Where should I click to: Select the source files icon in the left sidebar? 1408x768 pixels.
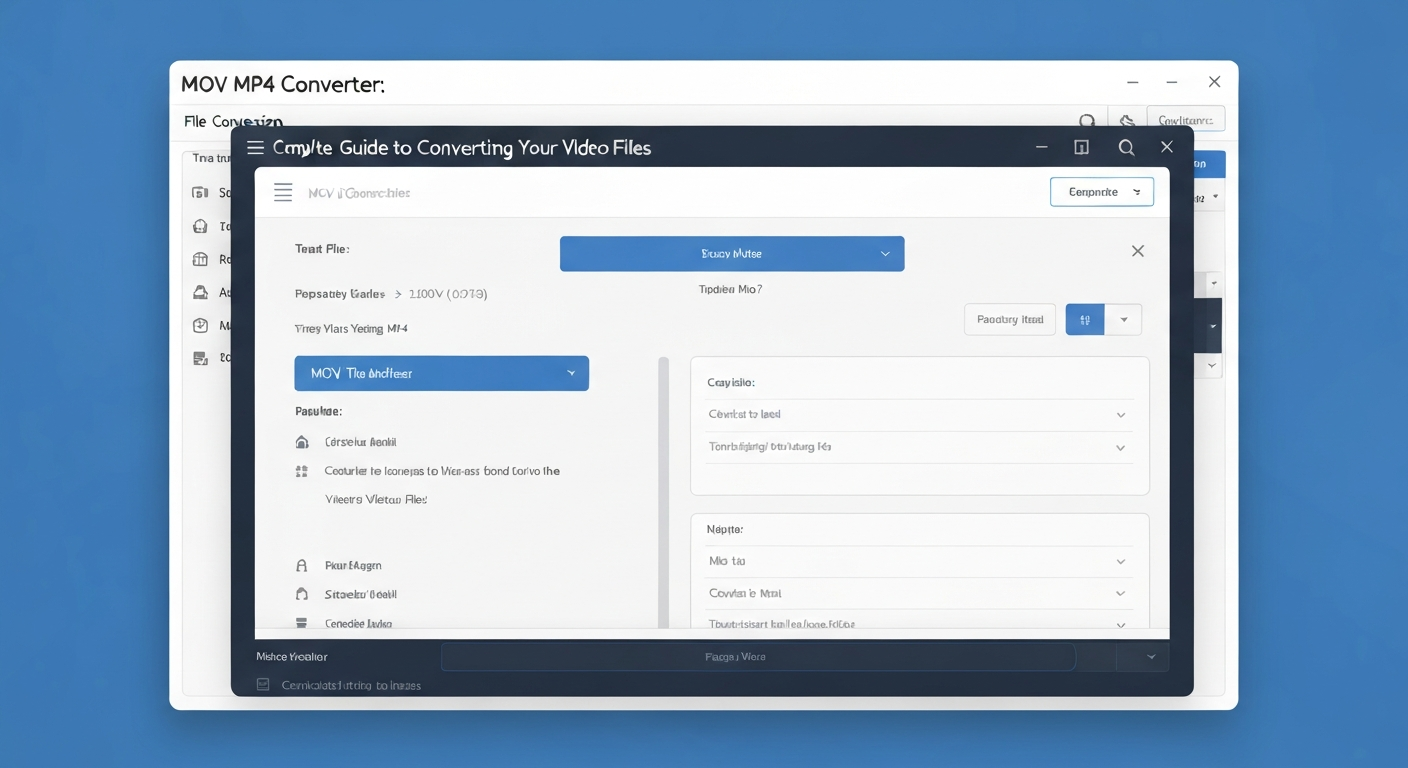pyautogui.click(x=199, y=192)
